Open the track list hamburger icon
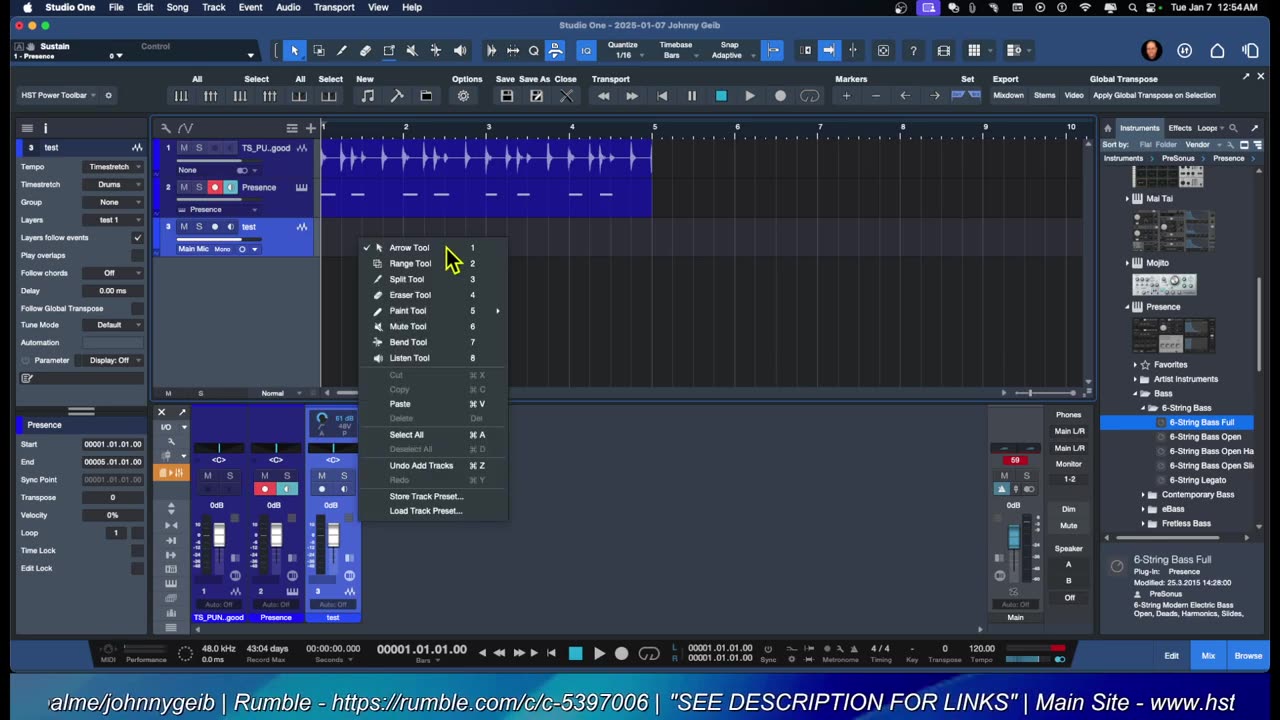This screenshot has height=720, width=1280. point(292,128)
